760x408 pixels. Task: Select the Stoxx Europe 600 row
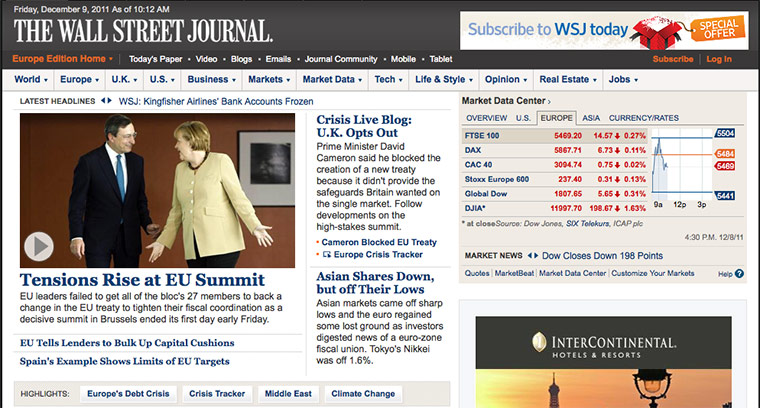(x=554, y=179)
